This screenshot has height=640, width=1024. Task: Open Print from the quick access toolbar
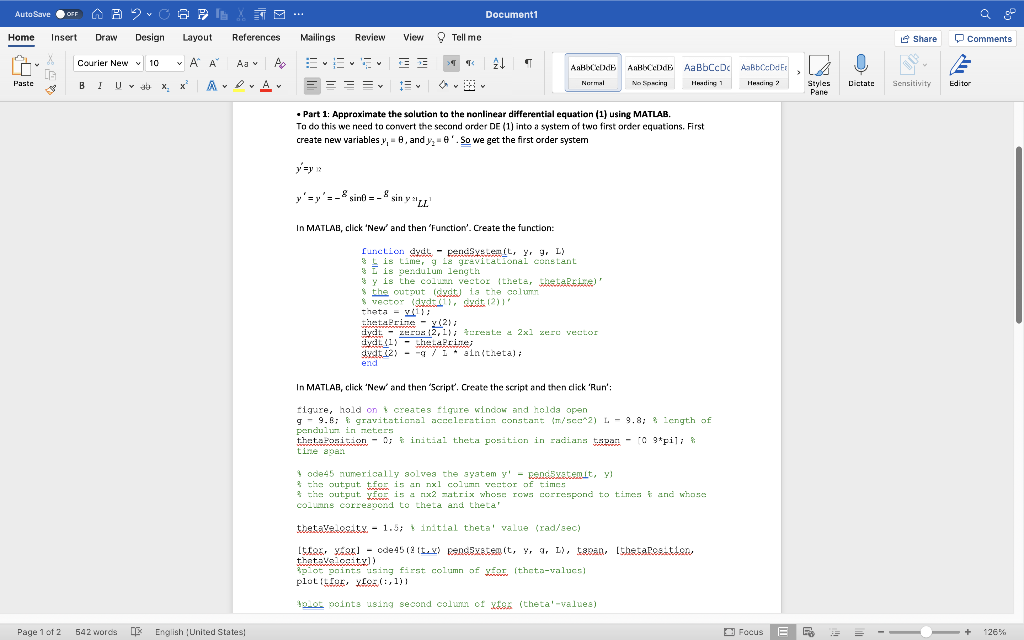(185, 13)
